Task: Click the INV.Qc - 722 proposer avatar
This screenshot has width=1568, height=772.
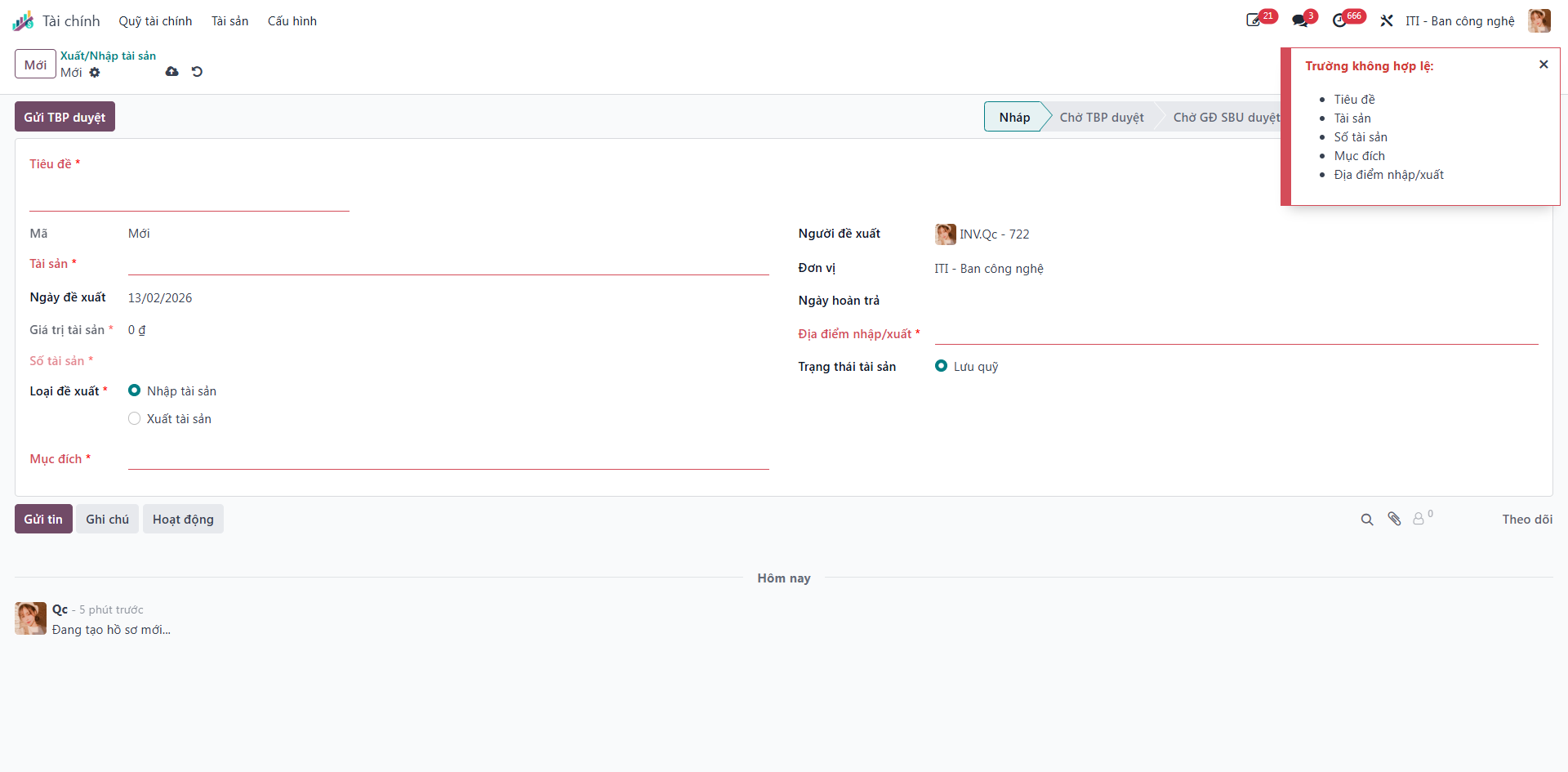Action: 946,234
